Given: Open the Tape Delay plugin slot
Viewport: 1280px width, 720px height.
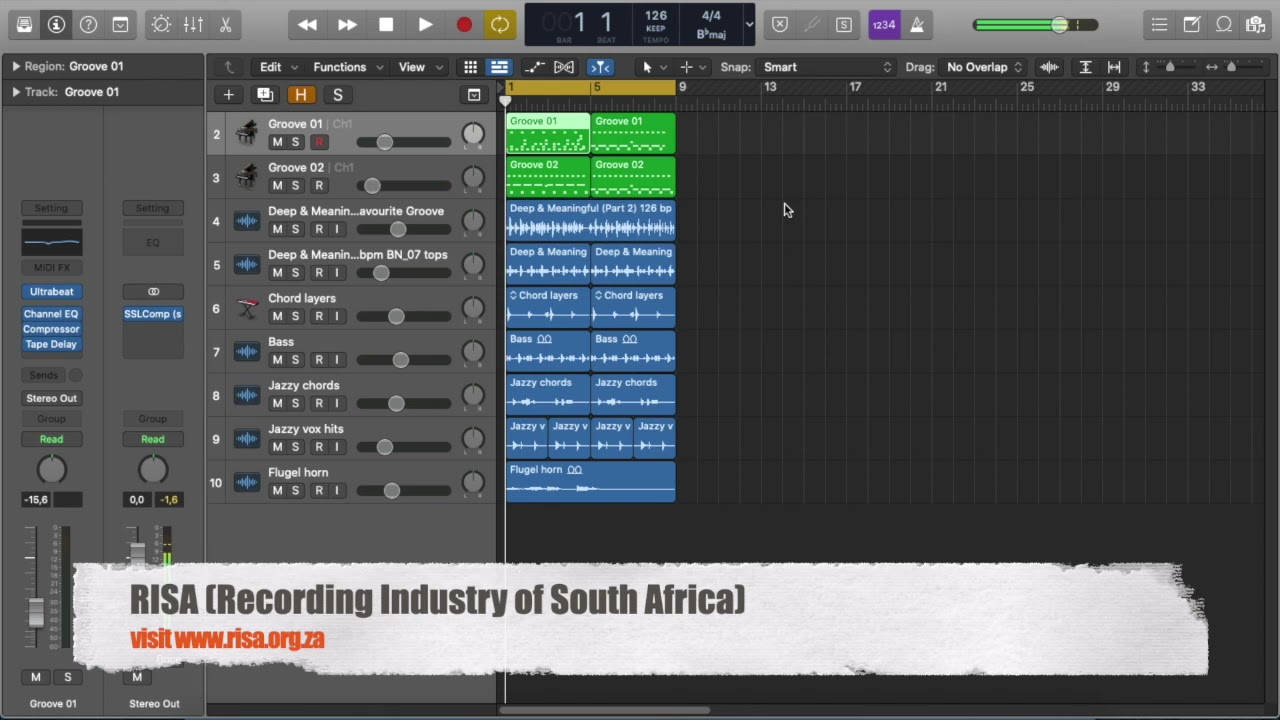Looking at the screenshot, I should (52, 344).
